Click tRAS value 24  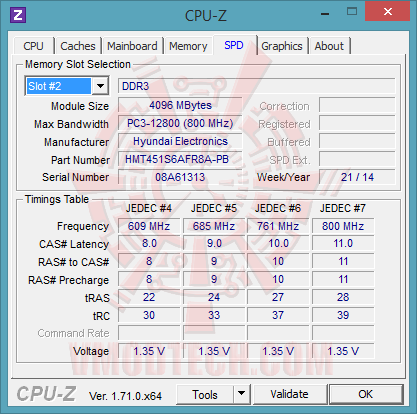point(214,297)
